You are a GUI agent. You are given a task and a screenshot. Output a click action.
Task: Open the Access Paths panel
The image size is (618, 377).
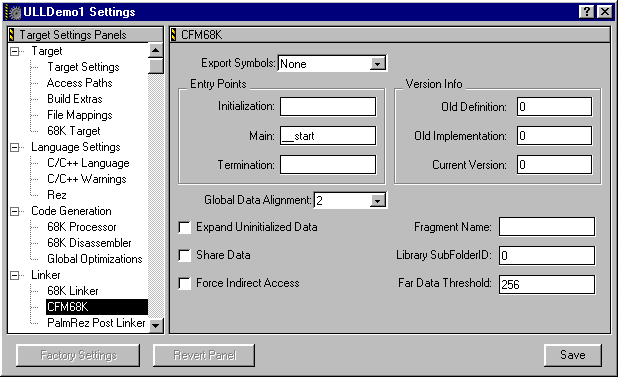click(80, 83)
